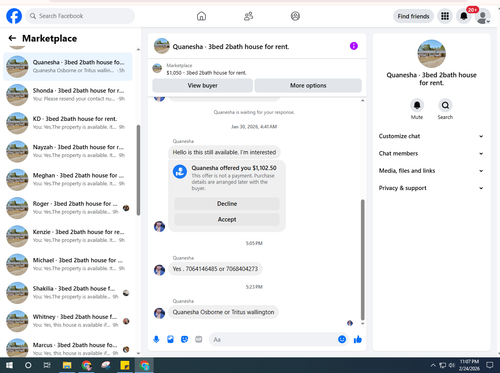The image size is (500, 373).
Task: Open Marcus conversation in list
Action: click(68, 347)
